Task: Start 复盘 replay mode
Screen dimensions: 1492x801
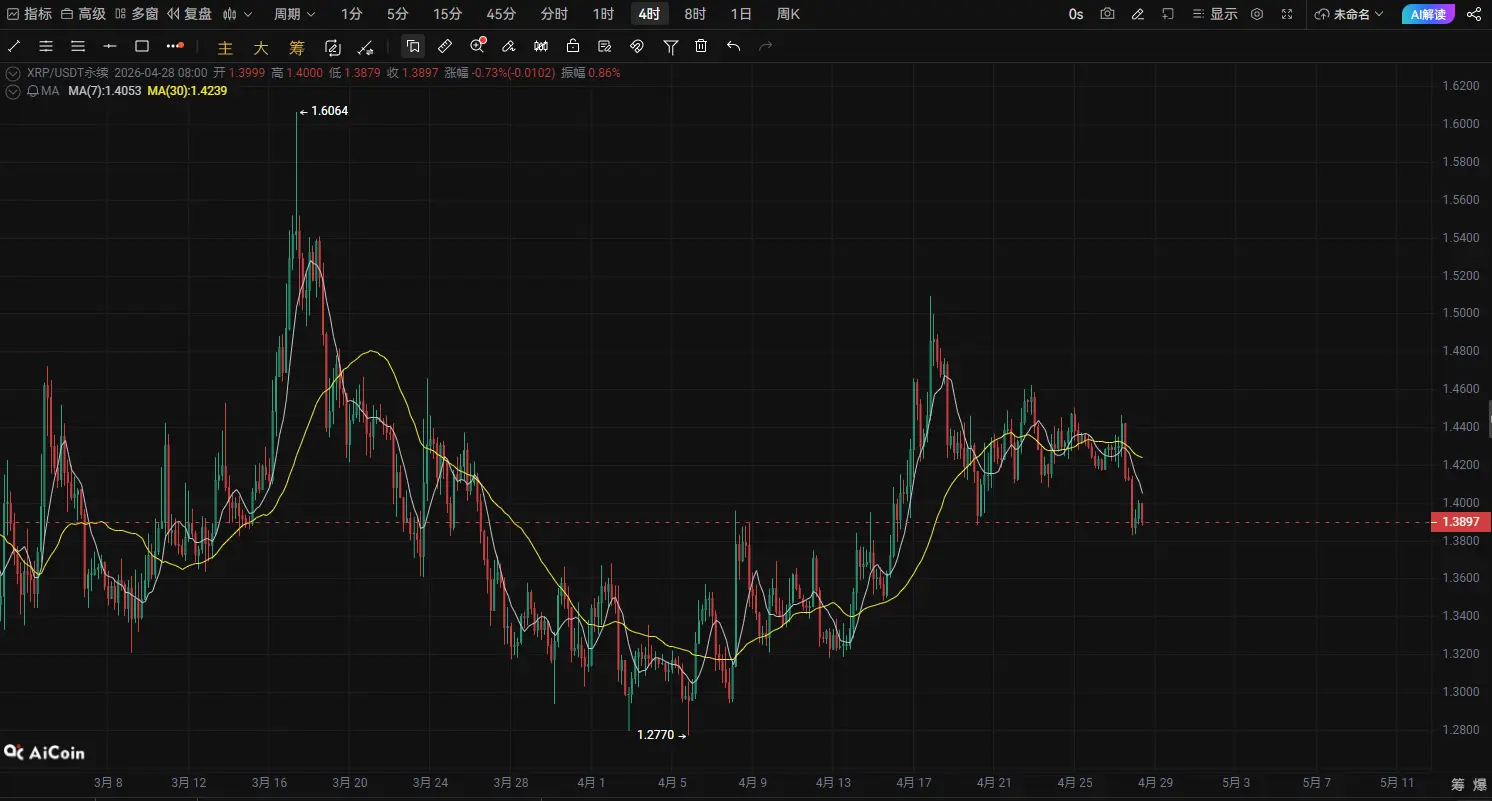Action: pos(189,14)
